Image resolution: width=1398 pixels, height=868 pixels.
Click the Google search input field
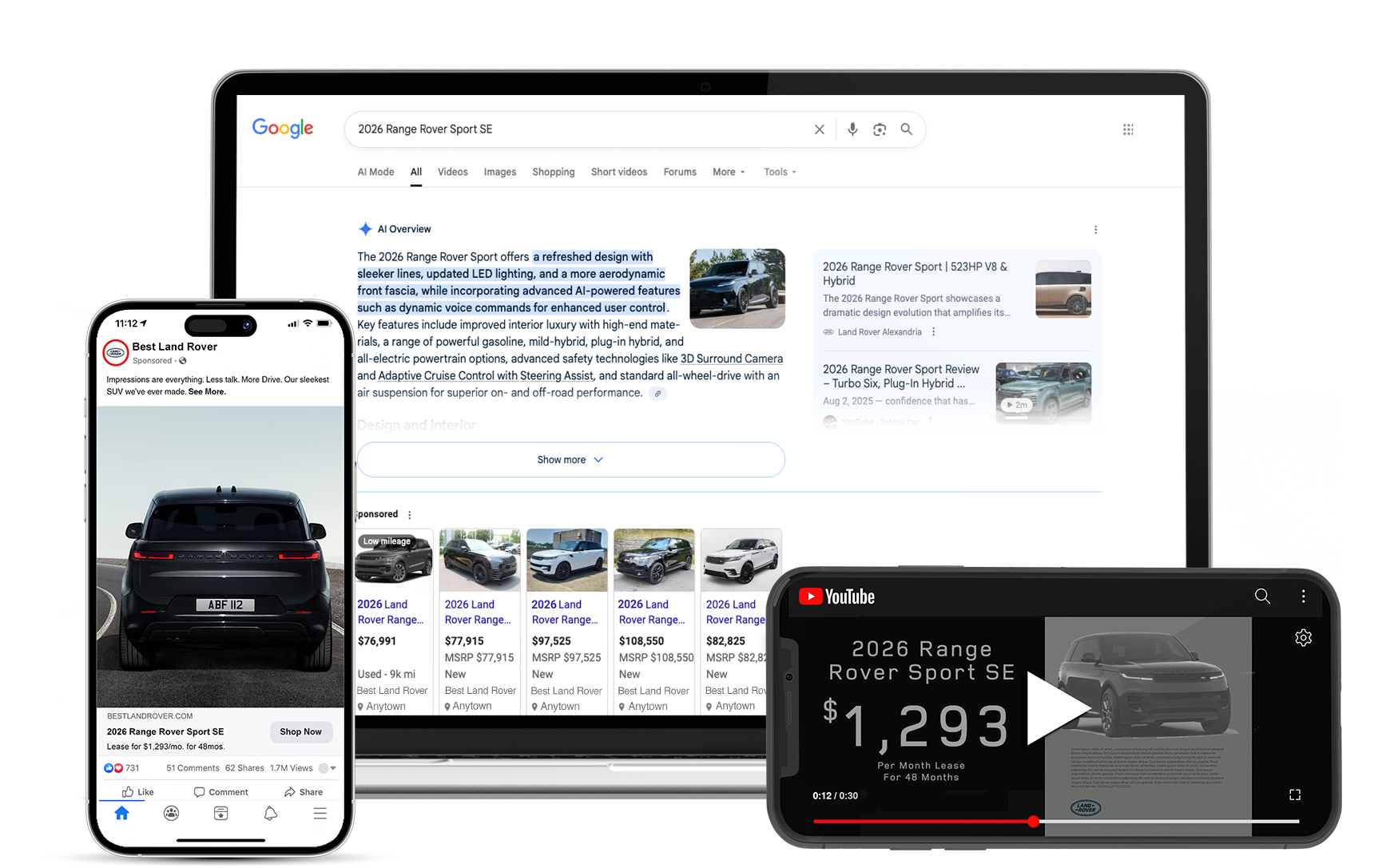tap(575, 129)
